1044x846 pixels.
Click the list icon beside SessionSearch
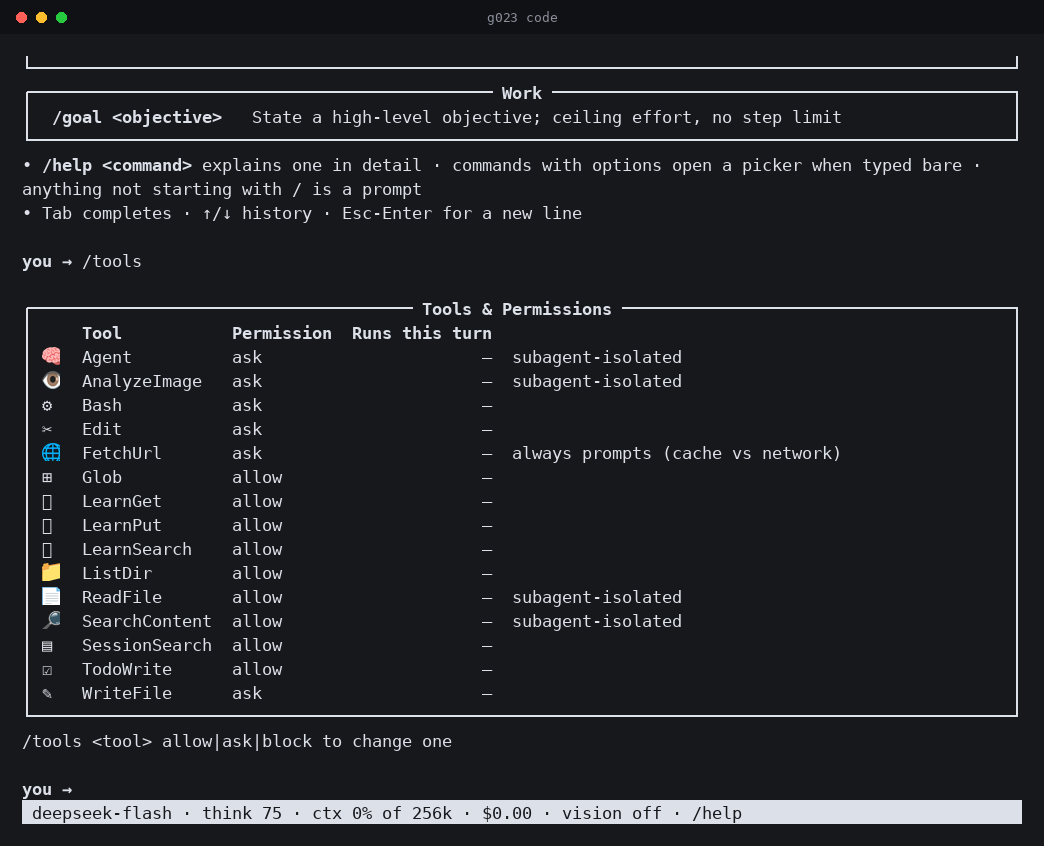(x=47, y=646)
